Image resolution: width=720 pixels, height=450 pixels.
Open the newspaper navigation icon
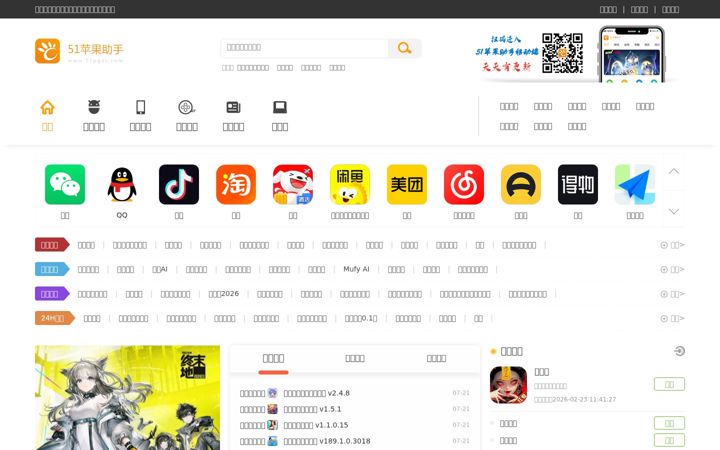pos(233,107)
